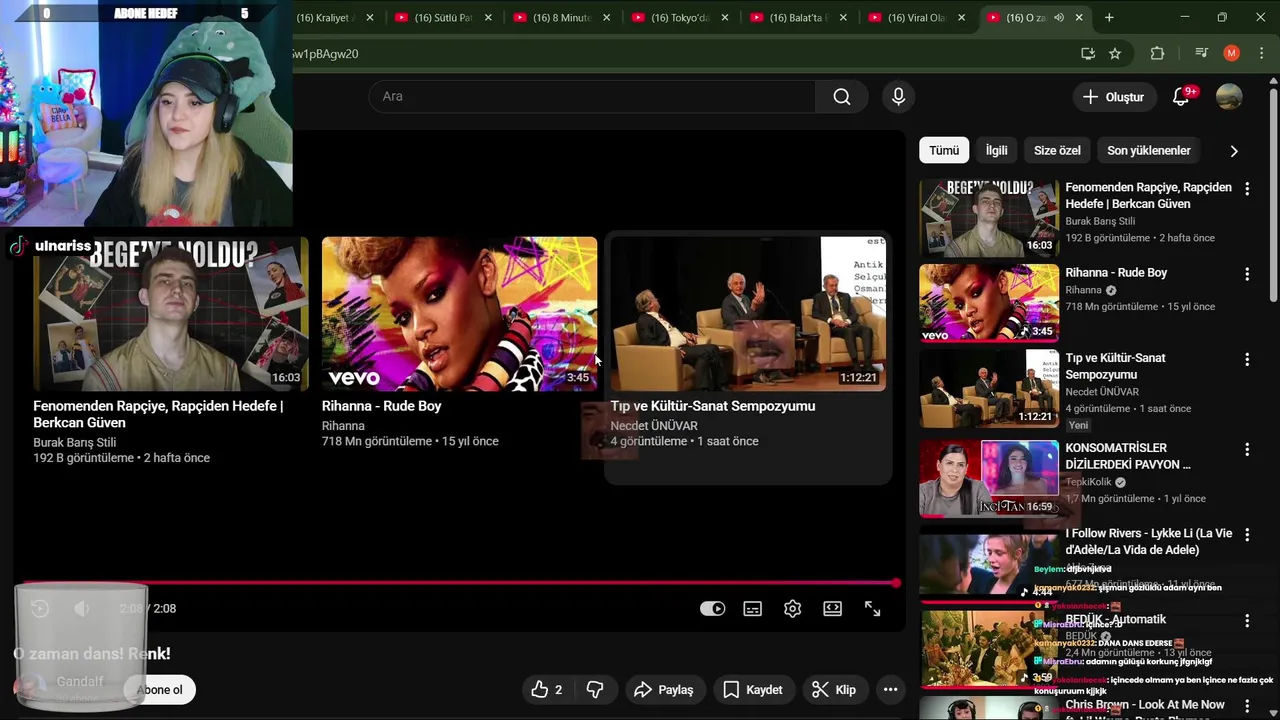The height and width of the screenshot is (720, 1280).
Task: Click install app icon in address bar
Action: pyautogui.click(x=1087, y=54)
